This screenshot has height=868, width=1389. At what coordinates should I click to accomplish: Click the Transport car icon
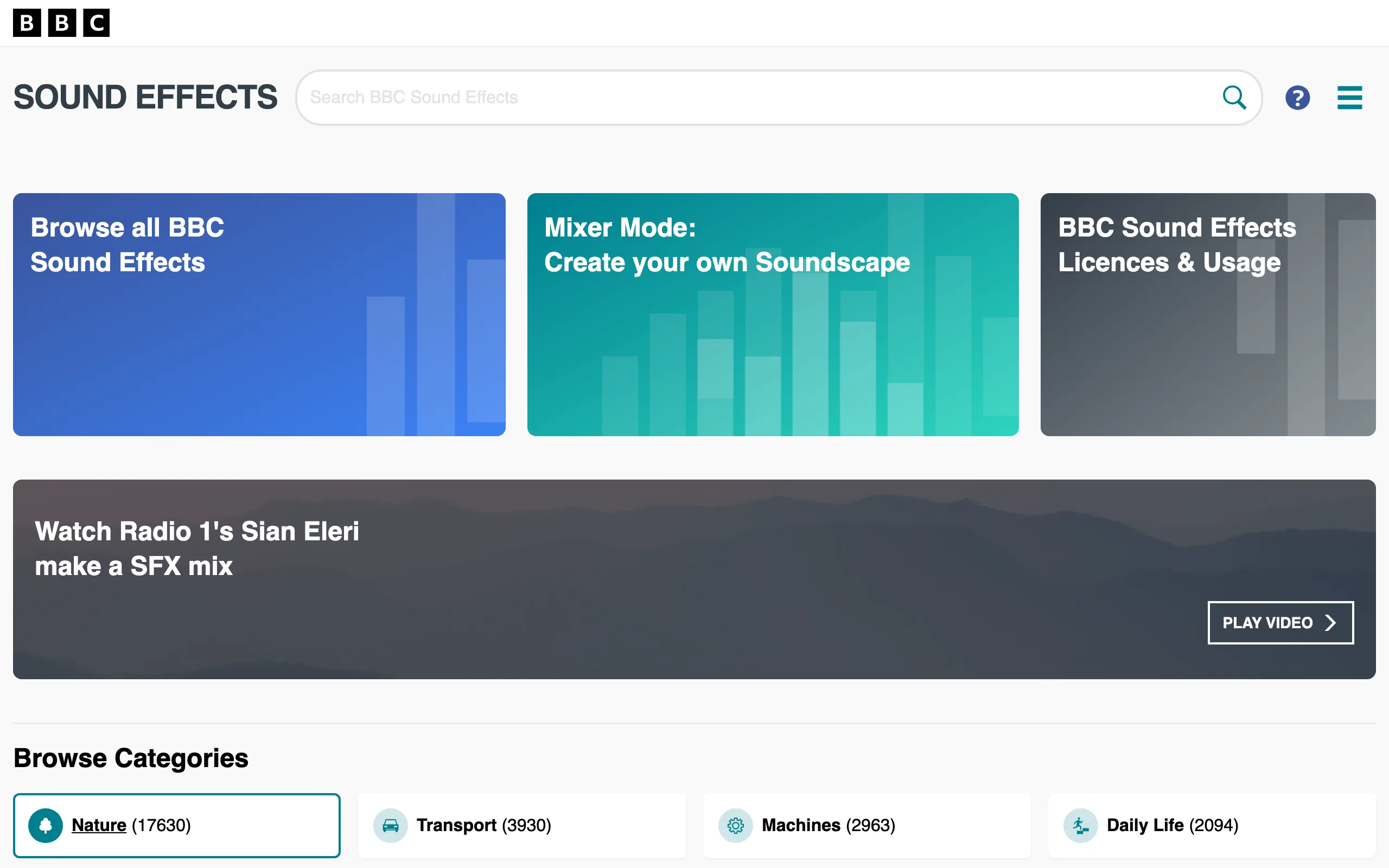390,826
